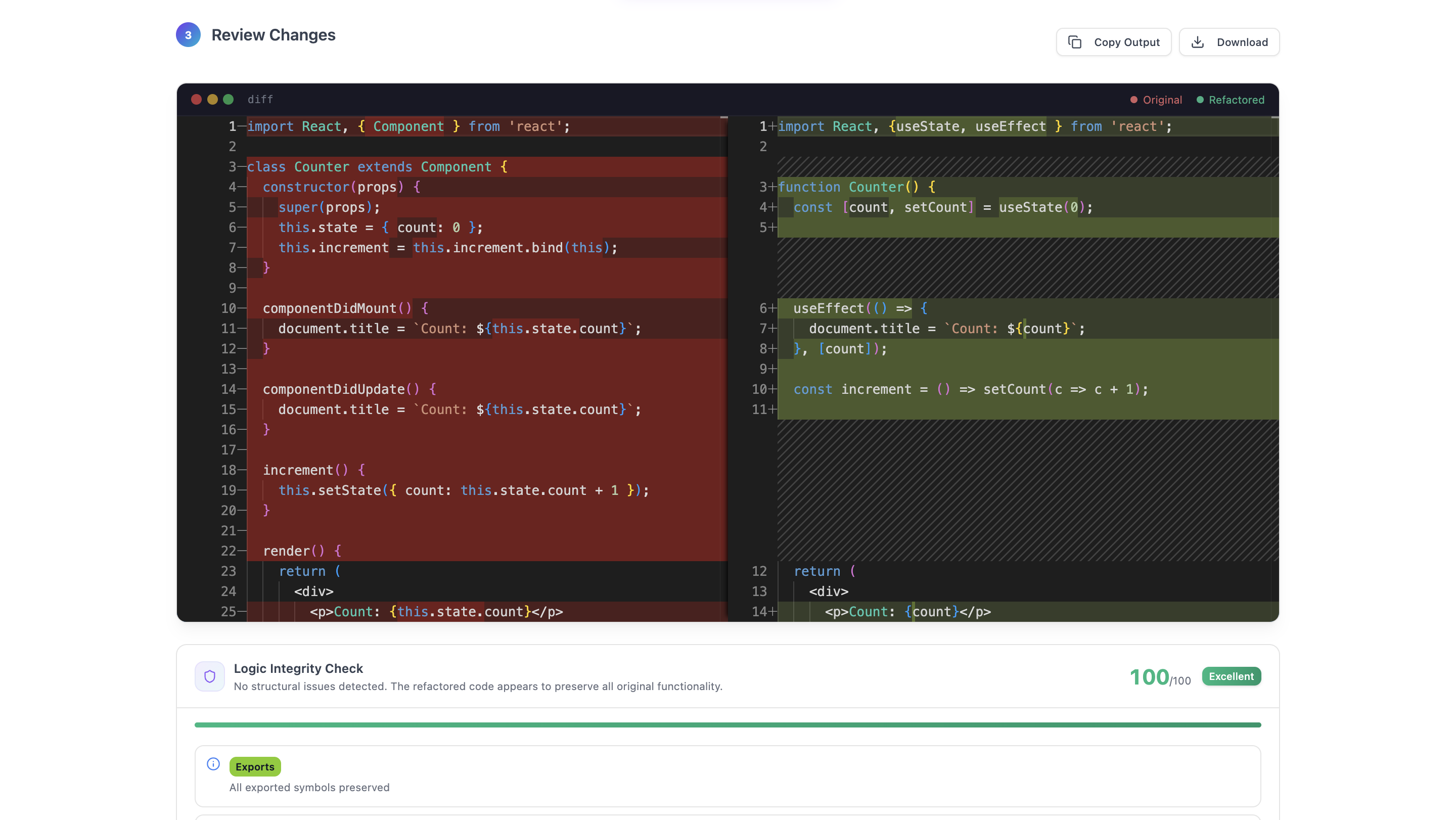1456x820 pixels.
Task: Toggle the green Exports badge
Action: (x=255, y=766)
